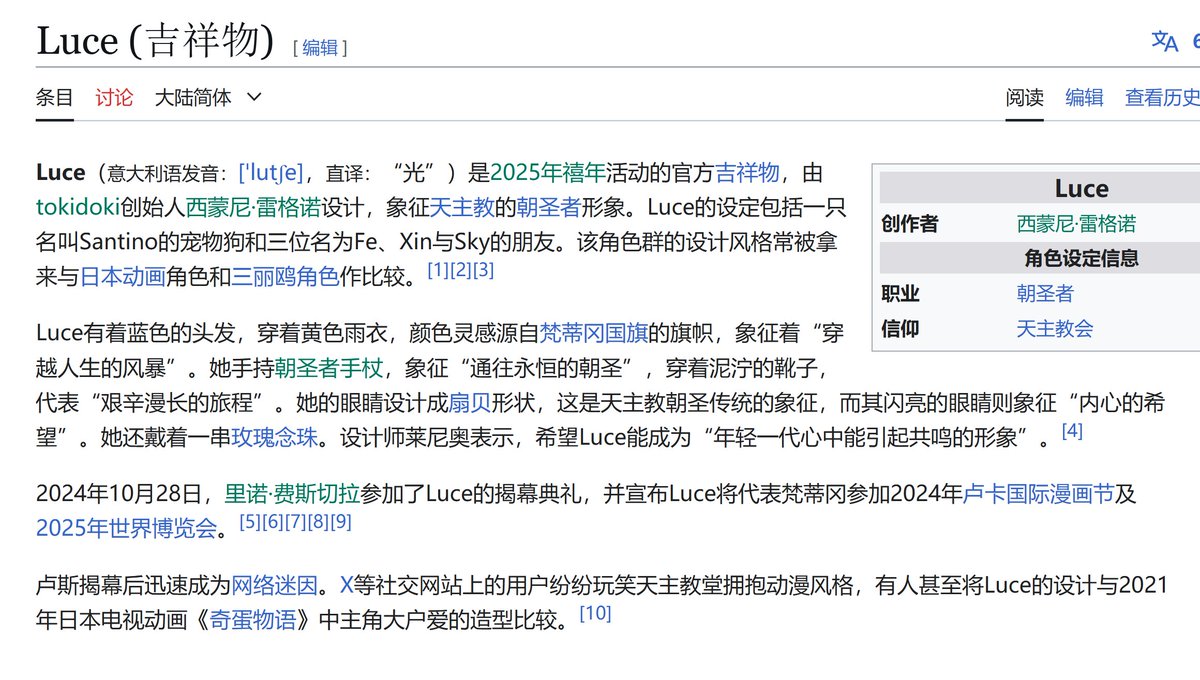Open citation [1] in first paragraph
The image size is (1200, 680).
[435, 268]
